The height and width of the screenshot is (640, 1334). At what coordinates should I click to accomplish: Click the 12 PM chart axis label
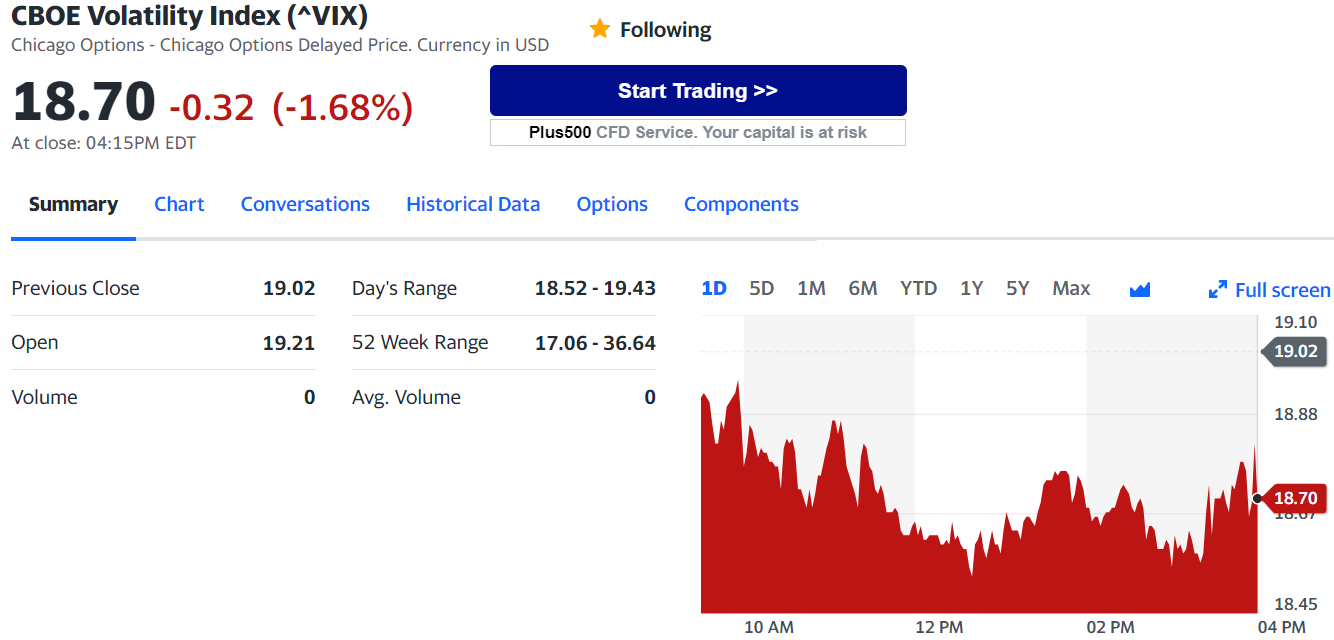click(939, 627)
